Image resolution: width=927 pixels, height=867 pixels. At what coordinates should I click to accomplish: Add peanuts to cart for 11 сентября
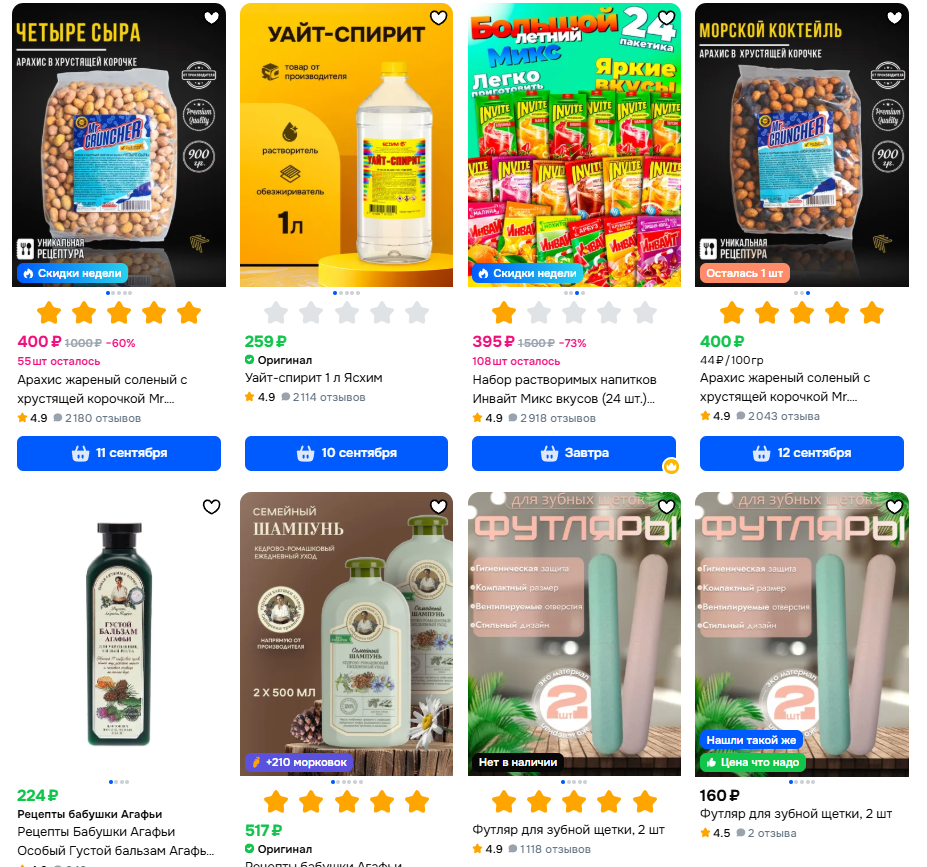point(119,453)
